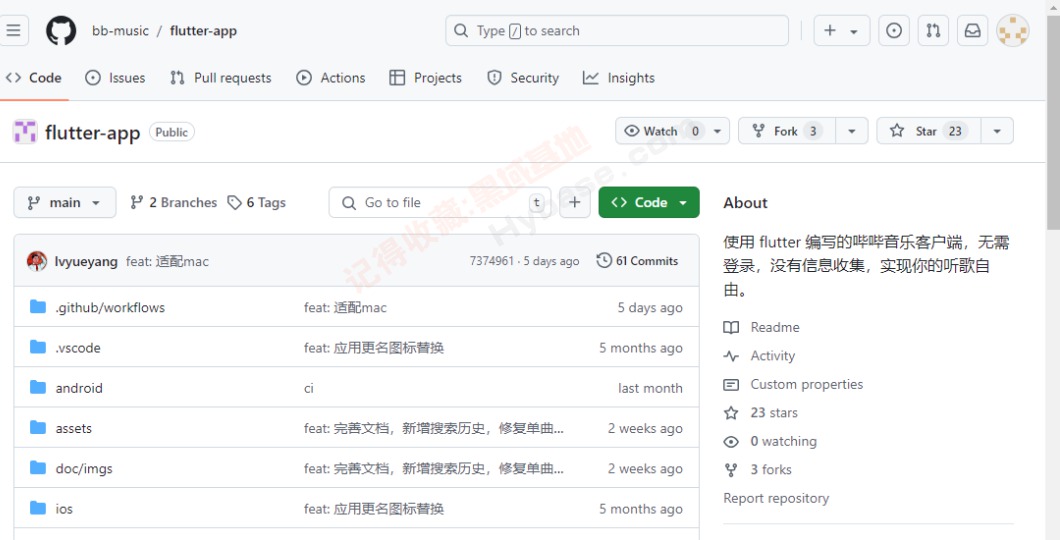Open commit hash 7374961
The height and width of the screenshot is (540, 1060).
point(491,261)
